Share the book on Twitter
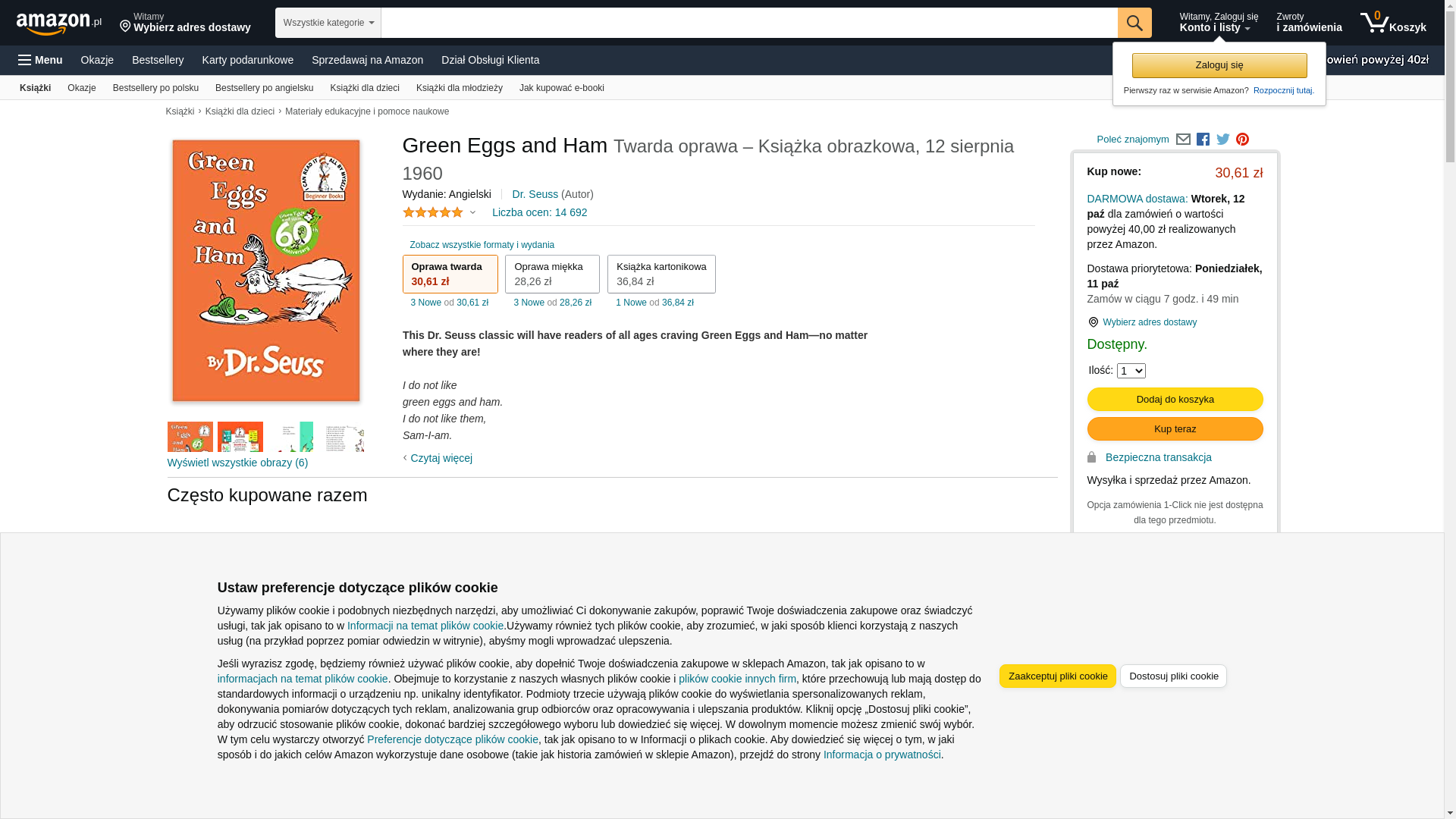 point(1222,140)
